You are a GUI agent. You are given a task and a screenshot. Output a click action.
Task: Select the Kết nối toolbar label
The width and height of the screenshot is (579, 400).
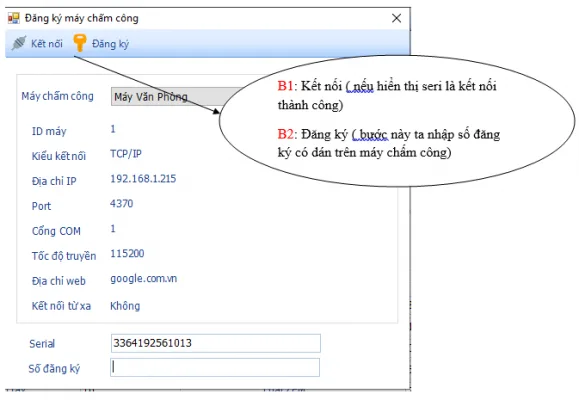47,44
